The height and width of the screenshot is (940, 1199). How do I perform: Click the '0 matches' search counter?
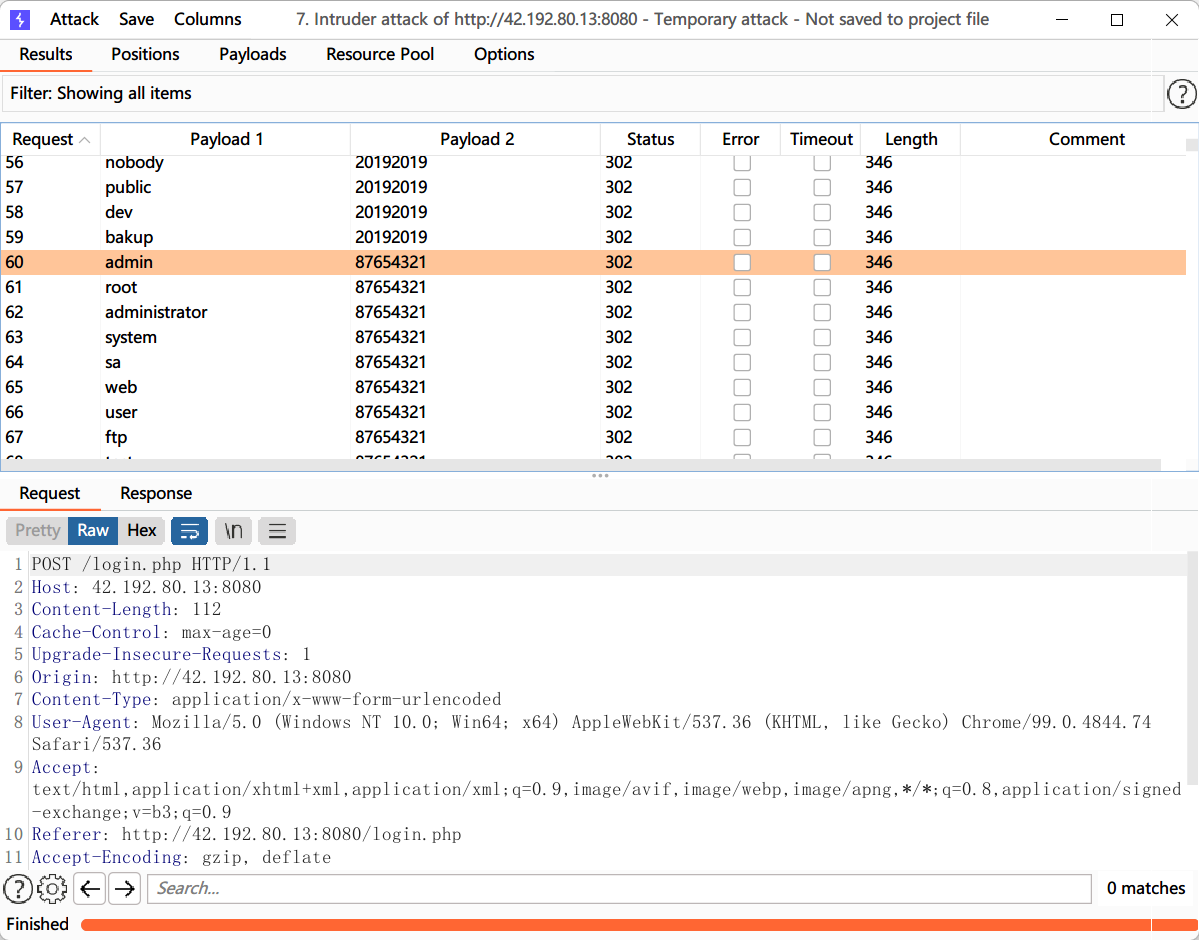[x=1145, y=889]
